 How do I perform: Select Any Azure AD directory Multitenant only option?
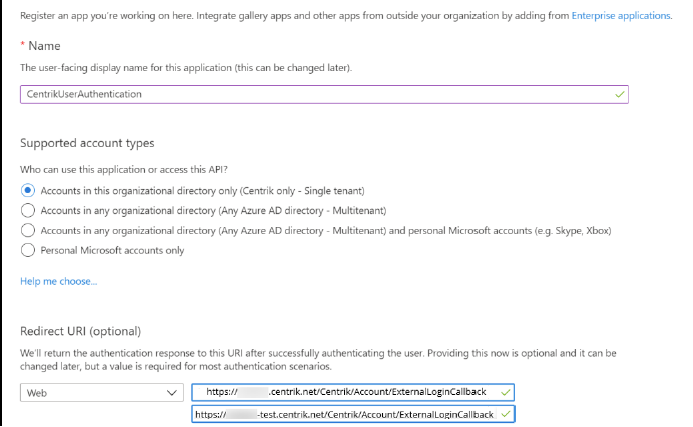[28, 210]
